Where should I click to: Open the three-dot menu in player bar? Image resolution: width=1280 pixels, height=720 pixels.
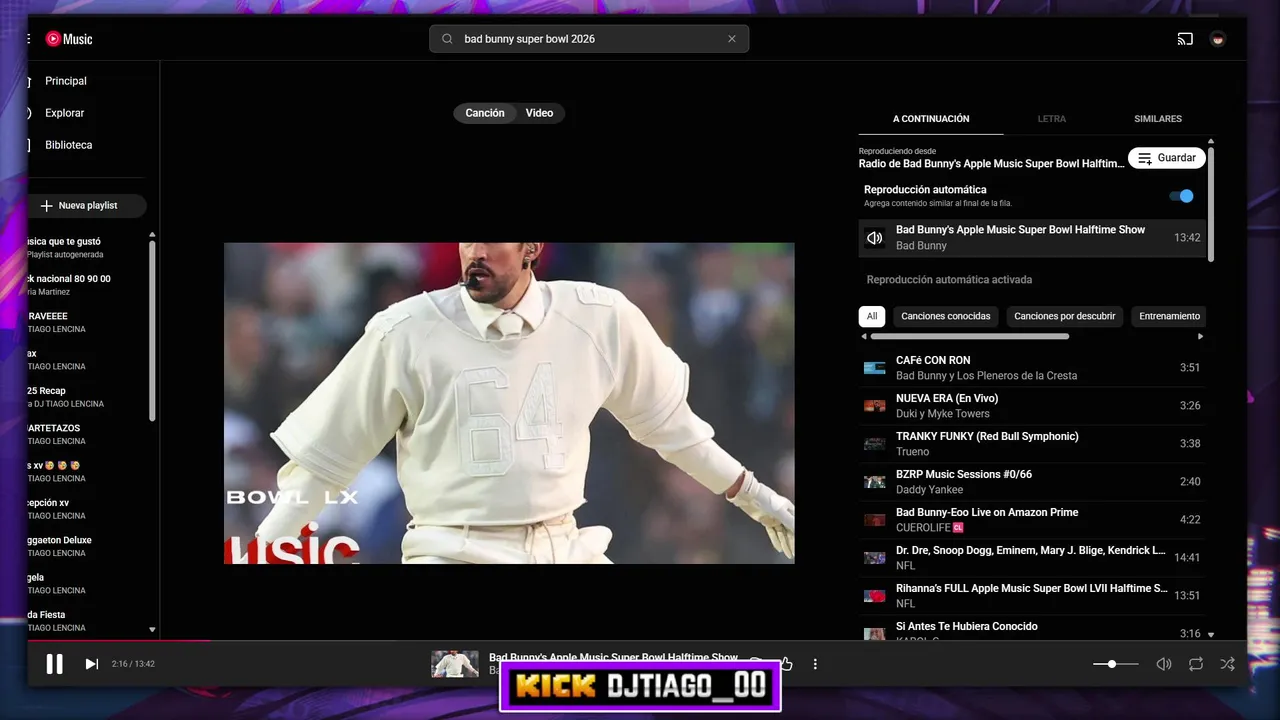(815, 664)
